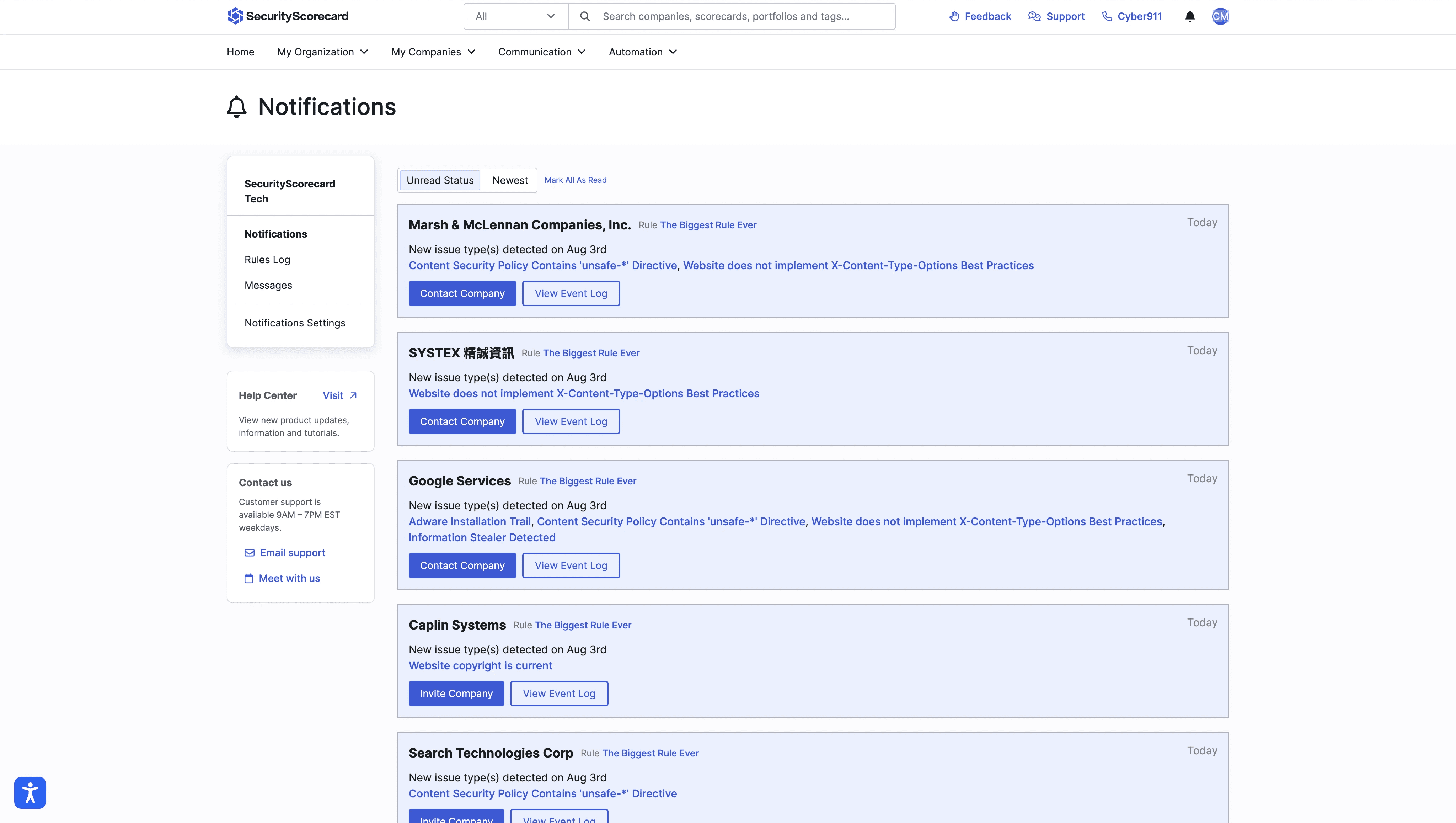Image resolution: width=1456 pixels, height=823 pixels.
Task: Open Notifications Settings in sidebar
Action: (x=294, y=323)
